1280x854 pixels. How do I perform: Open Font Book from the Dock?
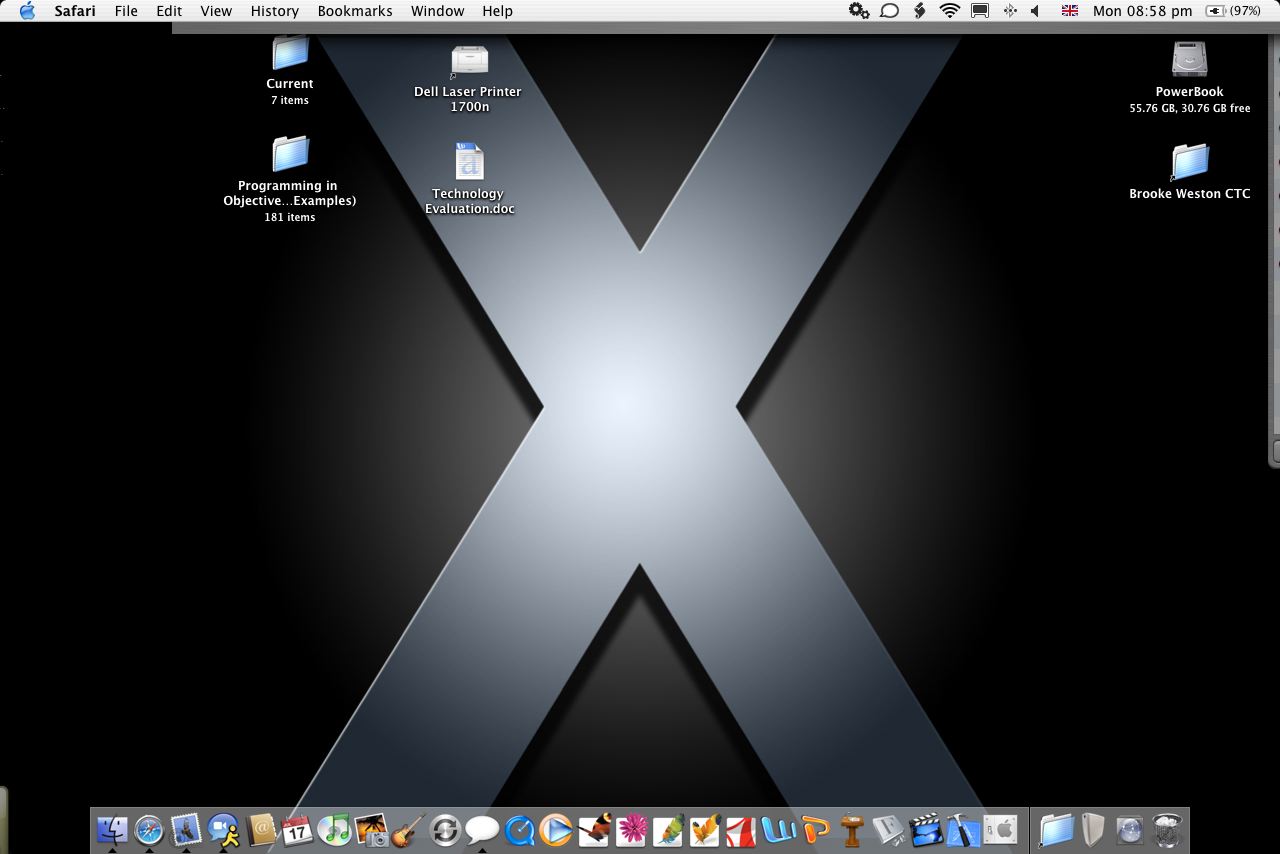pos(889,830)
